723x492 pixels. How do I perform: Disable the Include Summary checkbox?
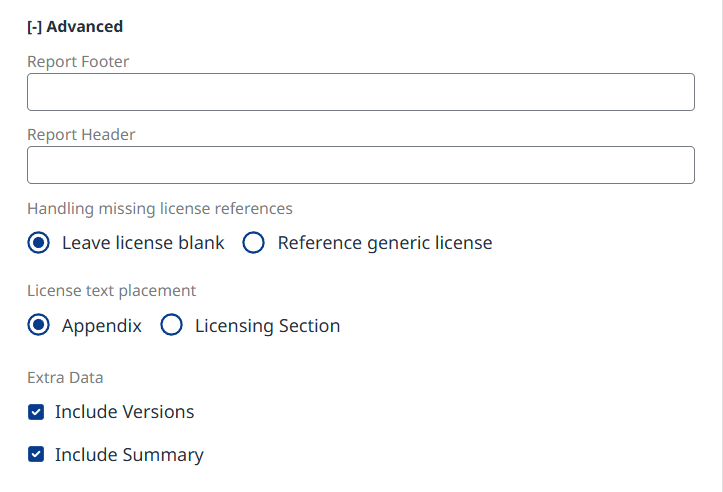[36, 455]
